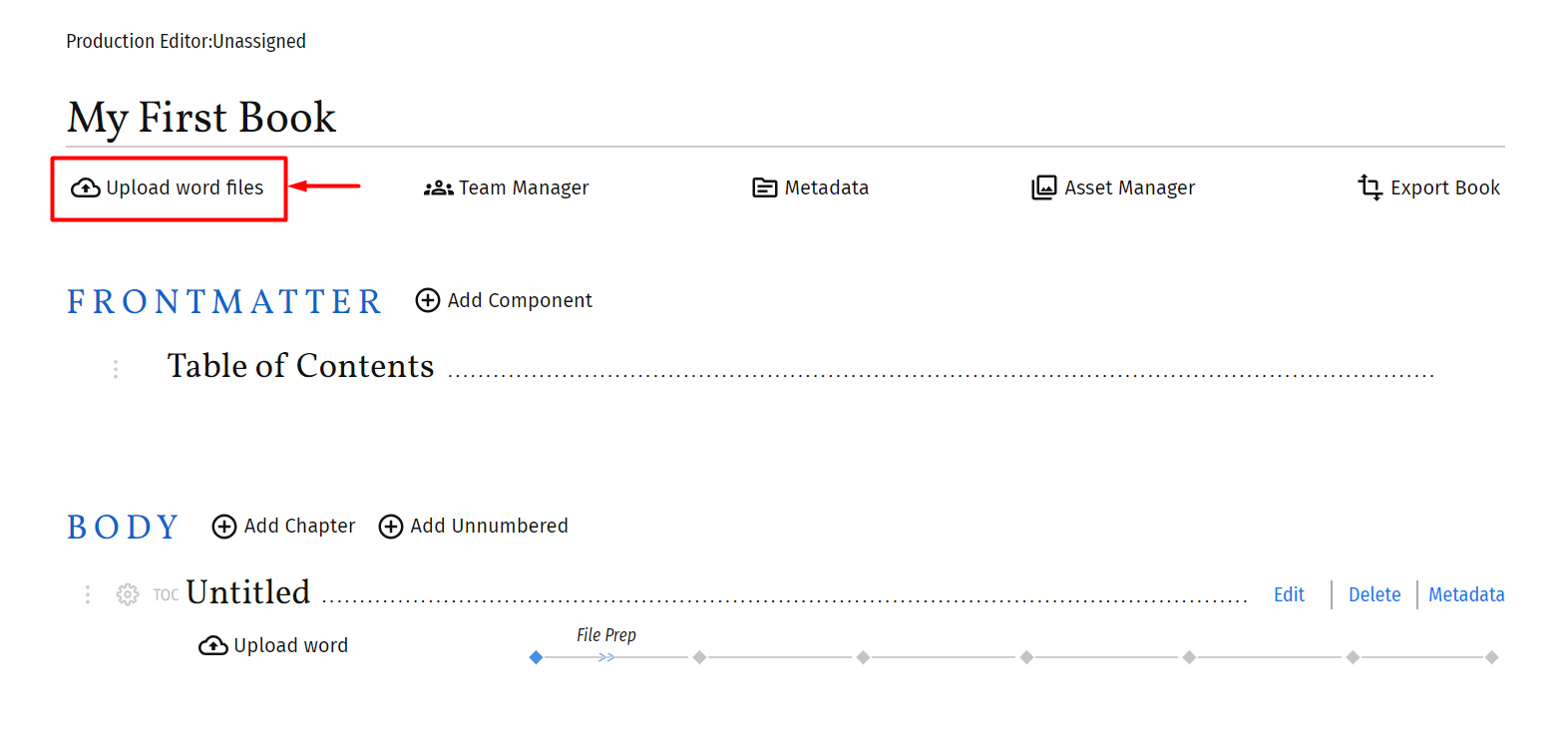
Task: Toggle the TOC label for Untitled chapter
Action: click(166, 595)
